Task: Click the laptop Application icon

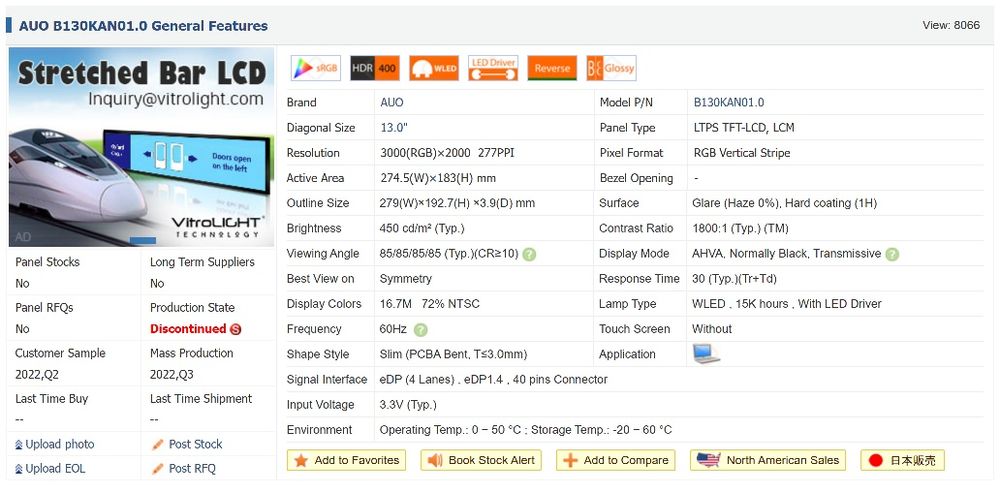Action: (707, 354)
